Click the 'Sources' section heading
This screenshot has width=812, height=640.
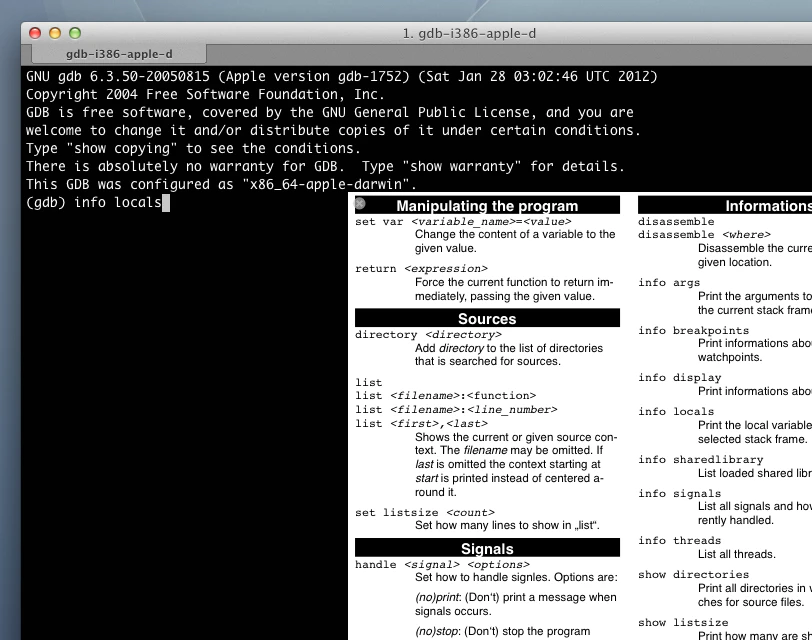487,318
